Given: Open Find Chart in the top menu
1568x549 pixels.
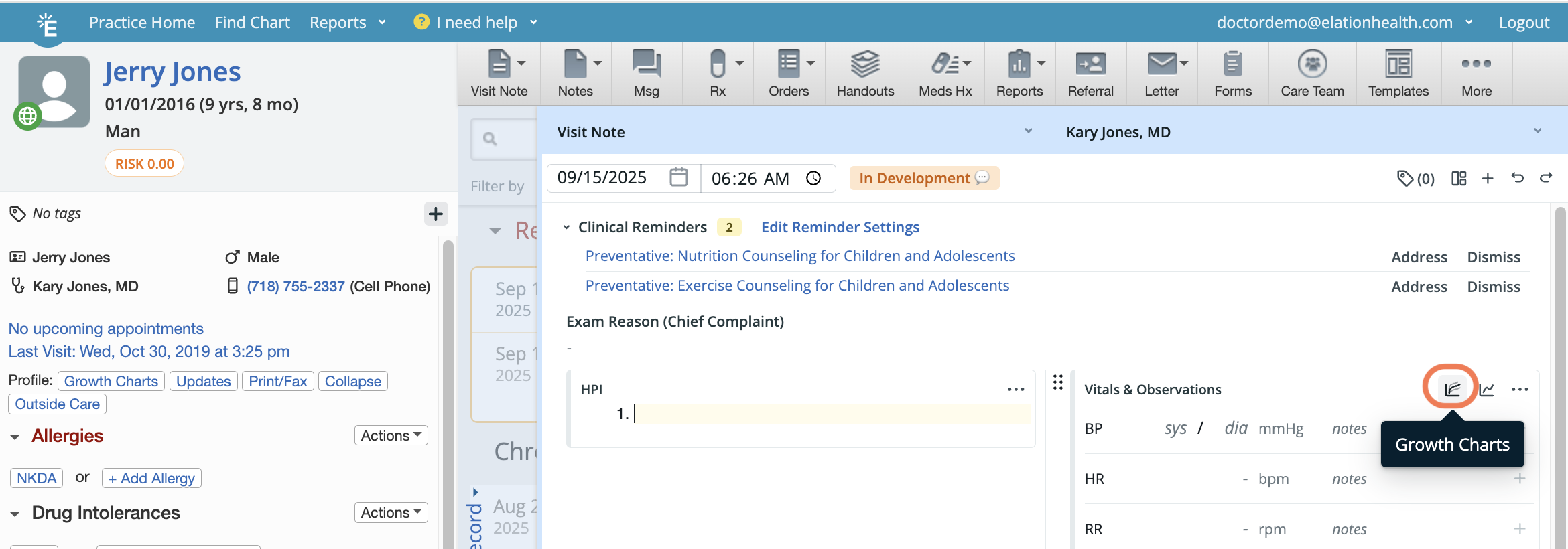Looking at the screenshot, I should click(252, 23).
